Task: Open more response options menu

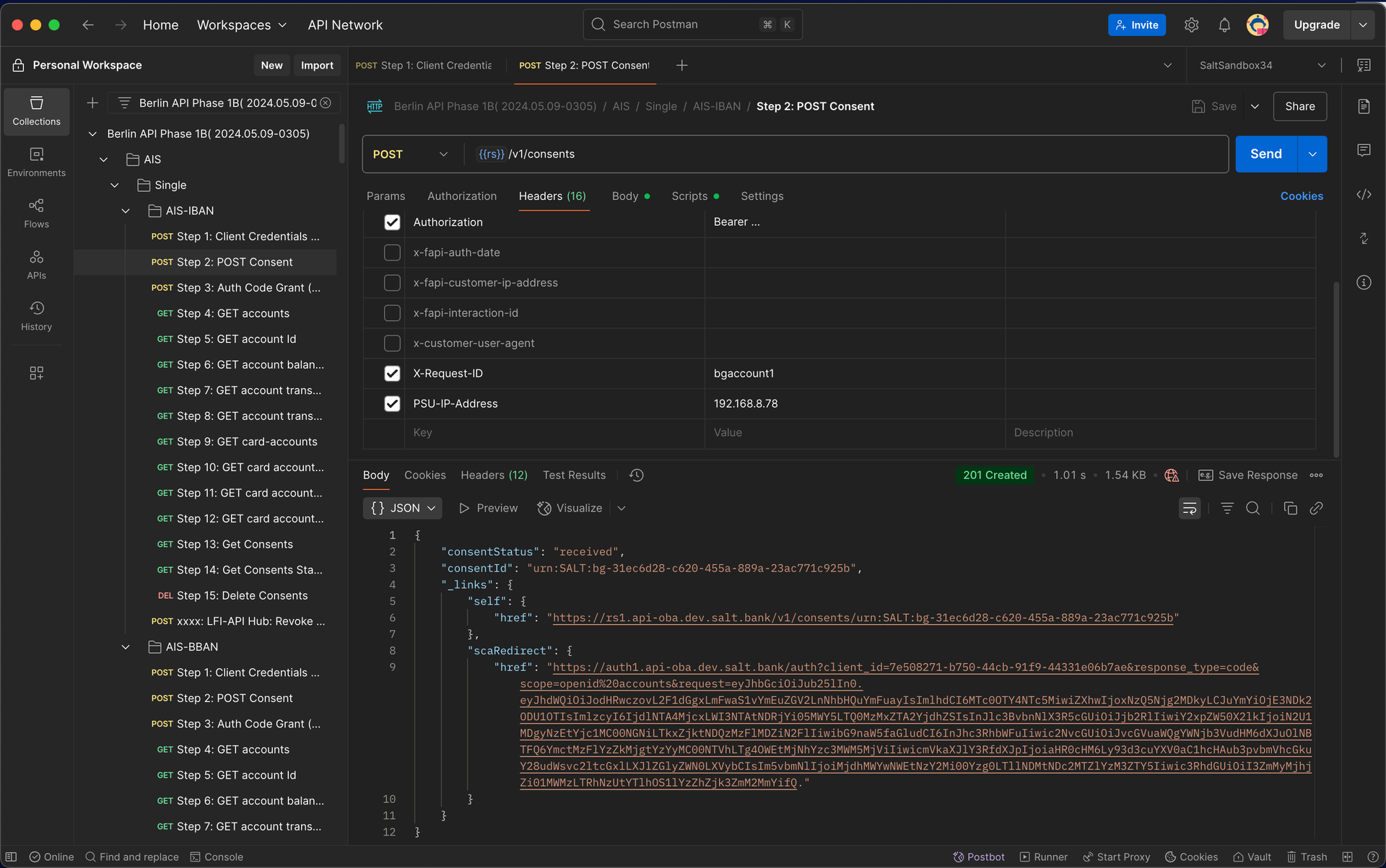Action: coord(1317,475)
